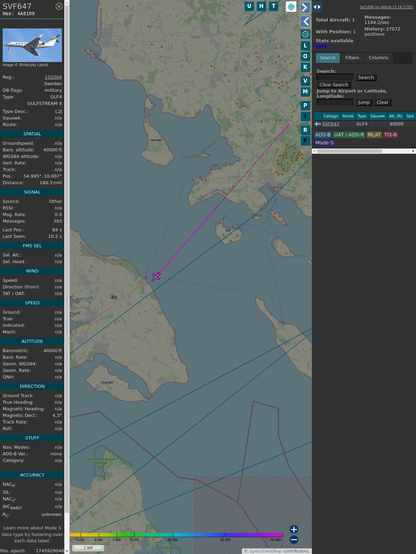
Task: Switch to the Filters tab
Action: 352,58
